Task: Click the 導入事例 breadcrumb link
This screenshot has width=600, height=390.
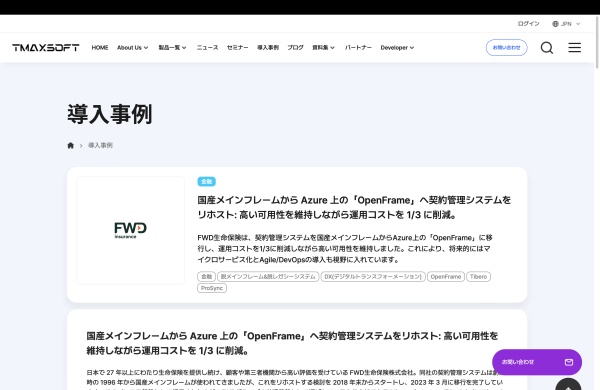Action: 100,145
